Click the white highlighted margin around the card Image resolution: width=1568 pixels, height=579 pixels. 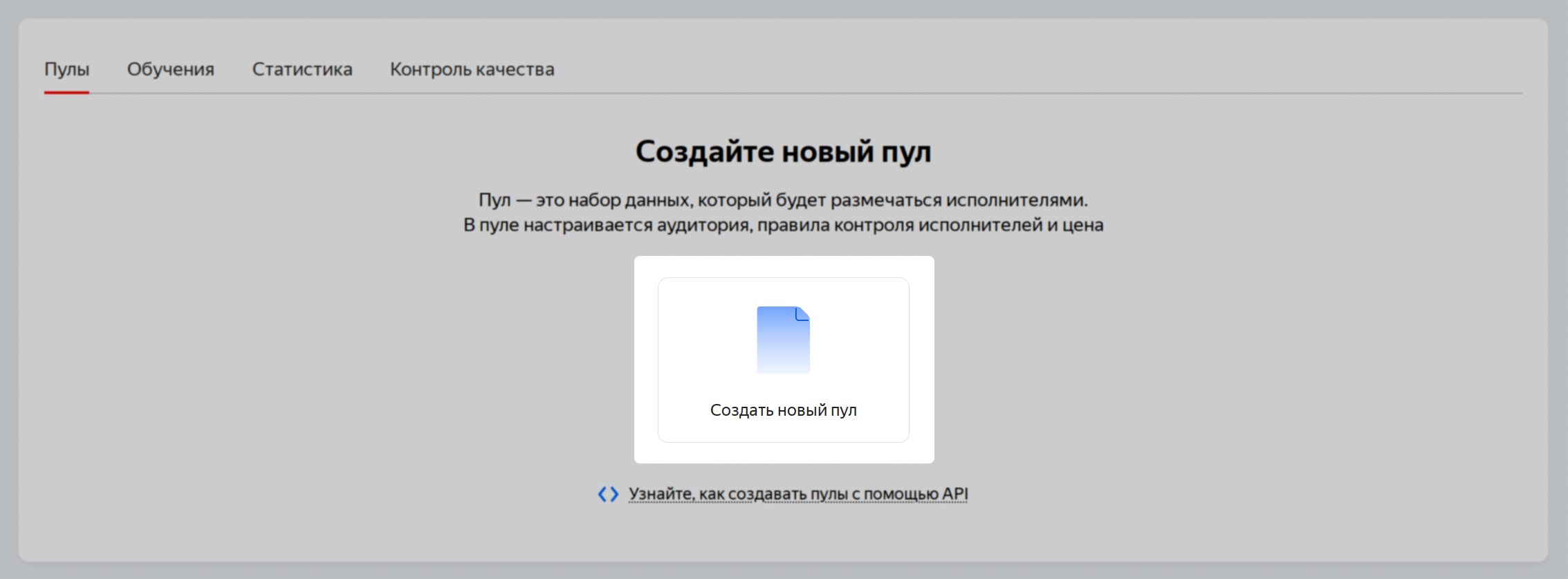click(646, 360)
